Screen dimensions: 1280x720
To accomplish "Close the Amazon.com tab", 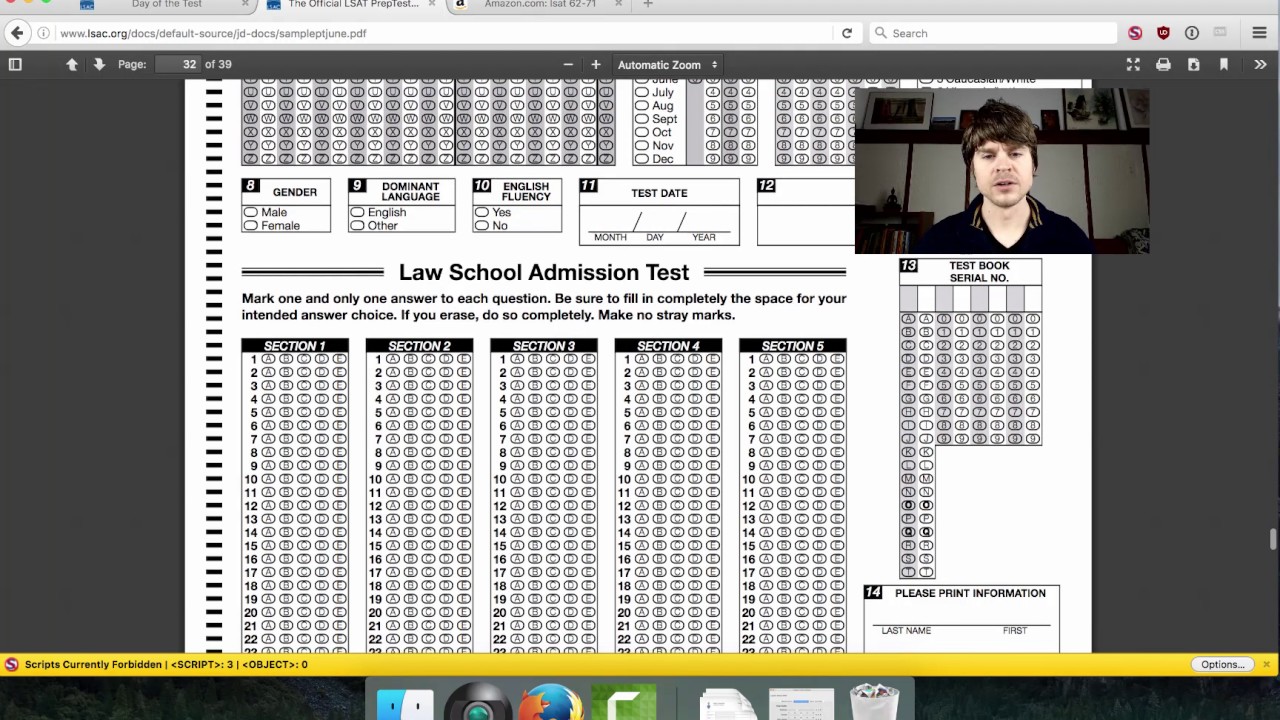I will [x=618, y=5].
